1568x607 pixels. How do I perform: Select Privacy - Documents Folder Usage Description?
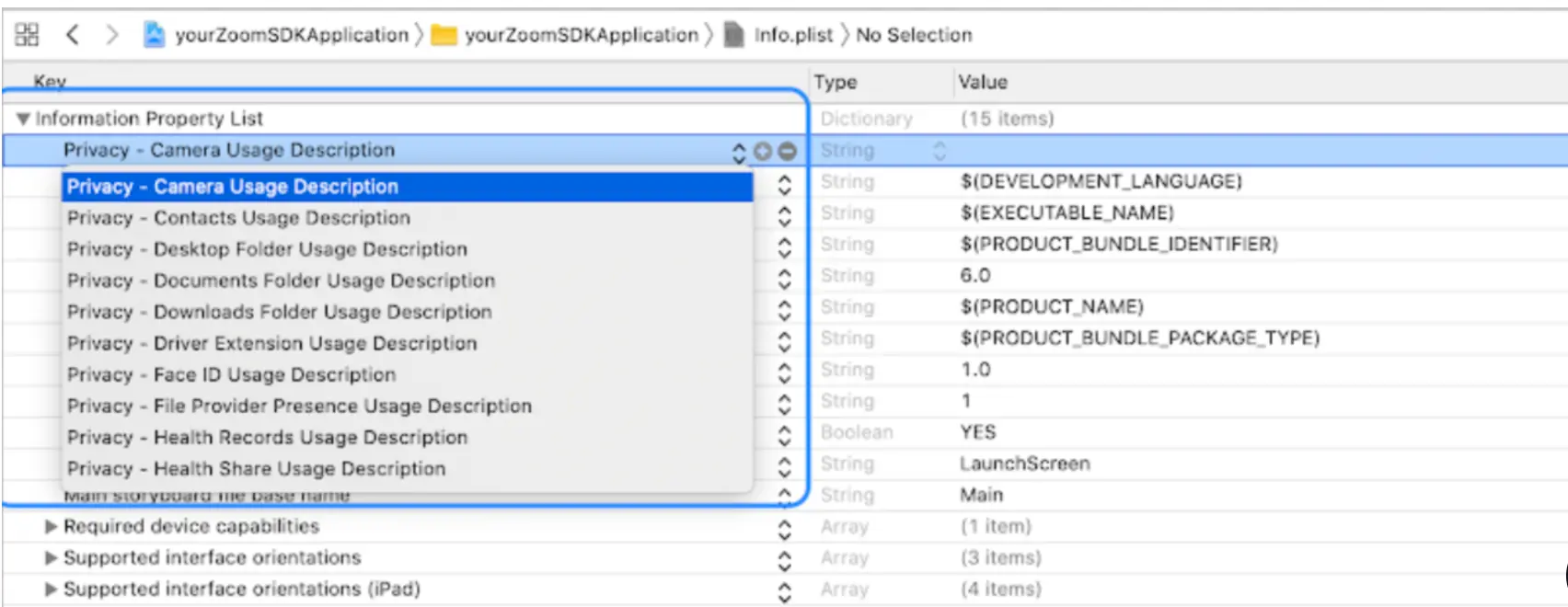click(407, 281)
